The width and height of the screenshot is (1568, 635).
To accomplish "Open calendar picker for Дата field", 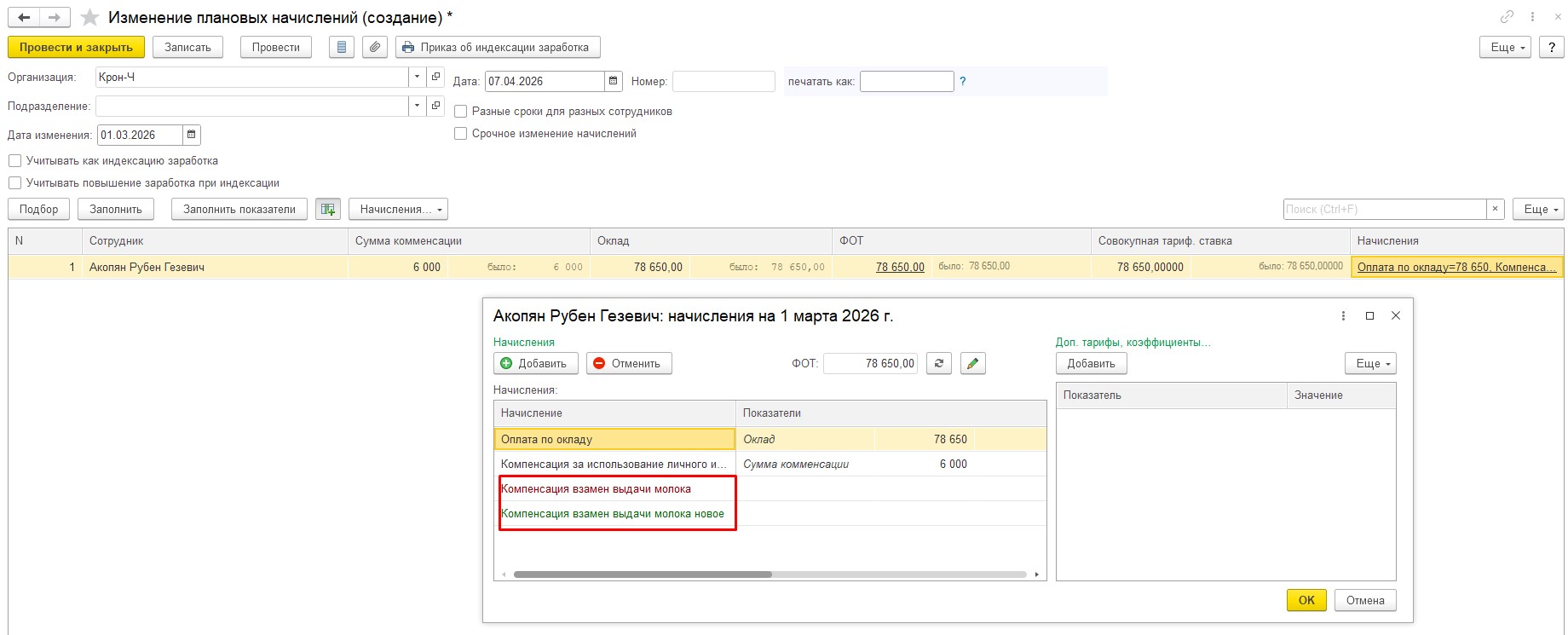I will pyautogui.click(x=613, y=81).
